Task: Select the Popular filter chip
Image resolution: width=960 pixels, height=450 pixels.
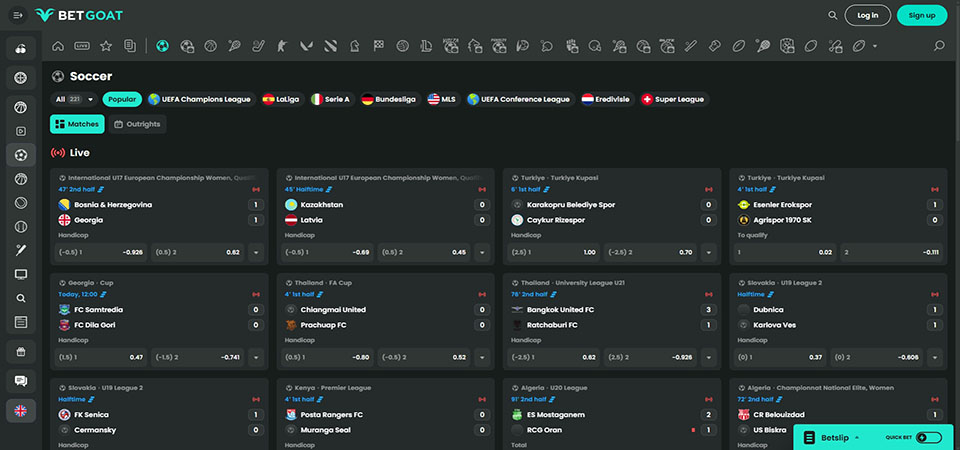Action: click(x=122, y=99)
